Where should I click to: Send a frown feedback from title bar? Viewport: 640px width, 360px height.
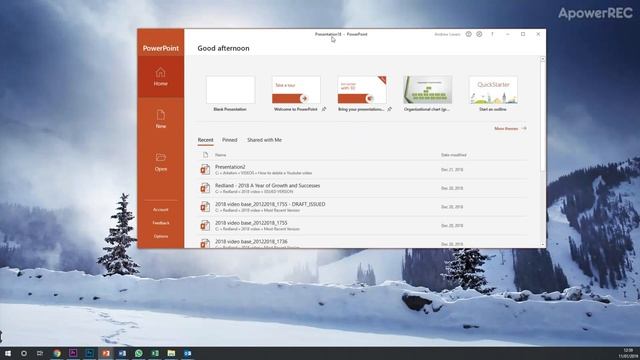479,34
